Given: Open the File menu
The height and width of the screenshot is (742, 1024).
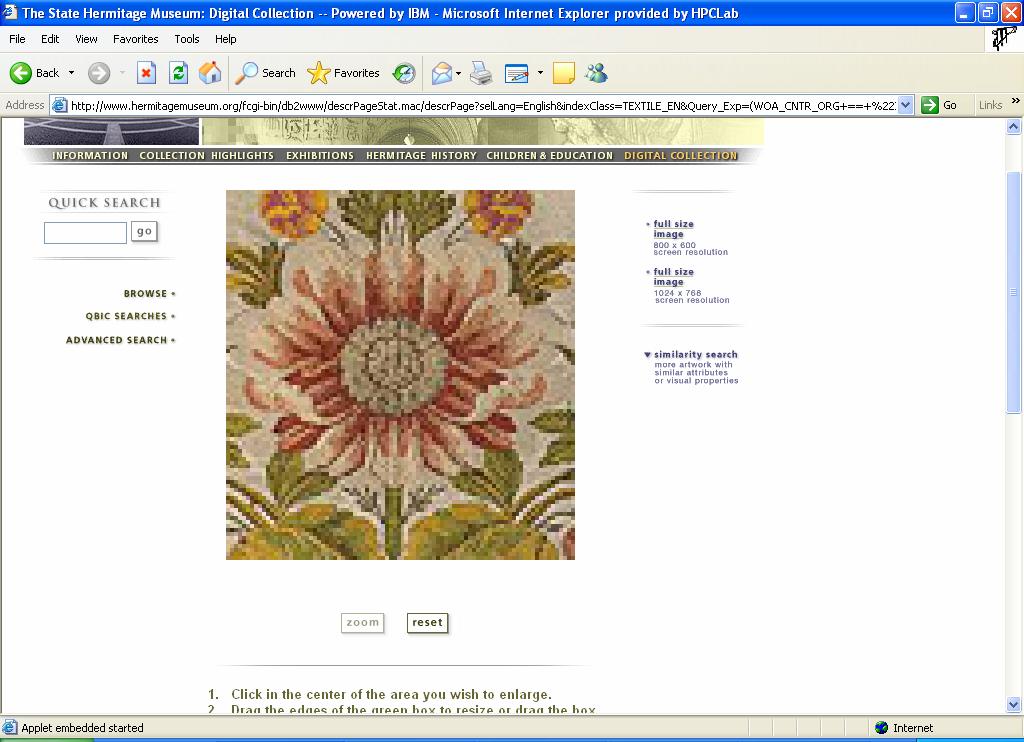Looking at the screenshot, I should (x=17, y=39).
